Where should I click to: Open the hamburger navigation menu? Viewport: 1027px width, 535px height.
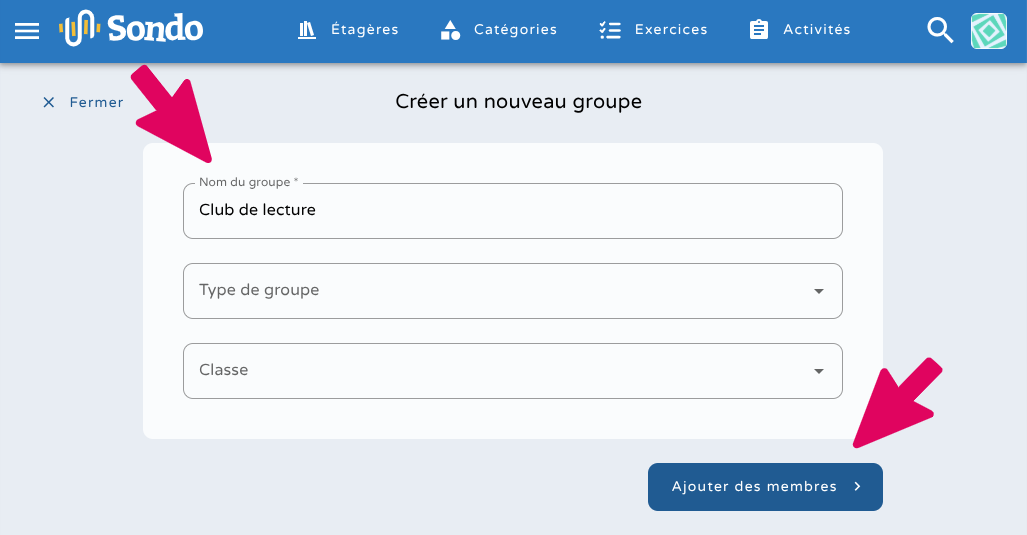coord(27,30)
